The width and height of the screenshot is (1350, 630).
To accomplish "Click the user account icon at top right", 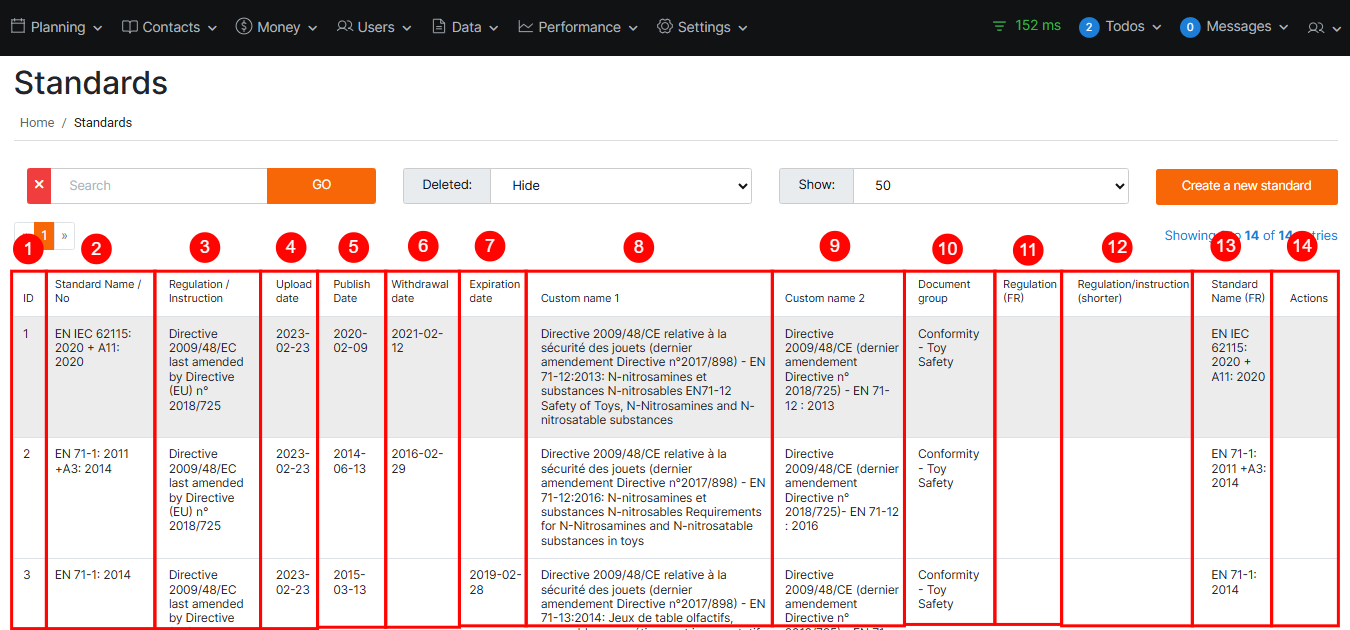I will pyautogui.click(x=1316, y=28).
